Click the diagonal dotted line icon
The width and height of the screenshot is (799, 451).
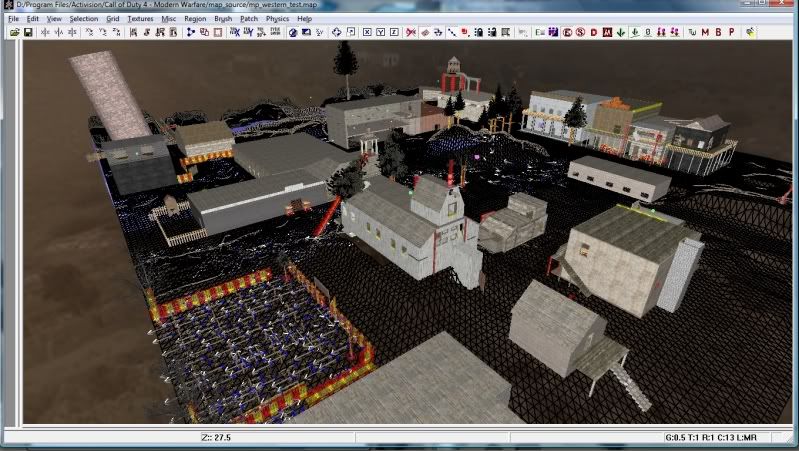point(452,32)
